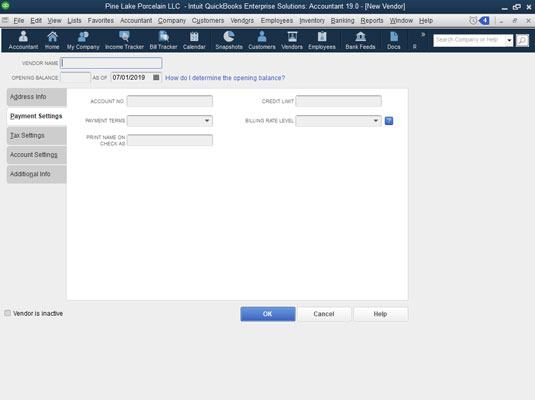Open the Banking menu

(343, 20)
